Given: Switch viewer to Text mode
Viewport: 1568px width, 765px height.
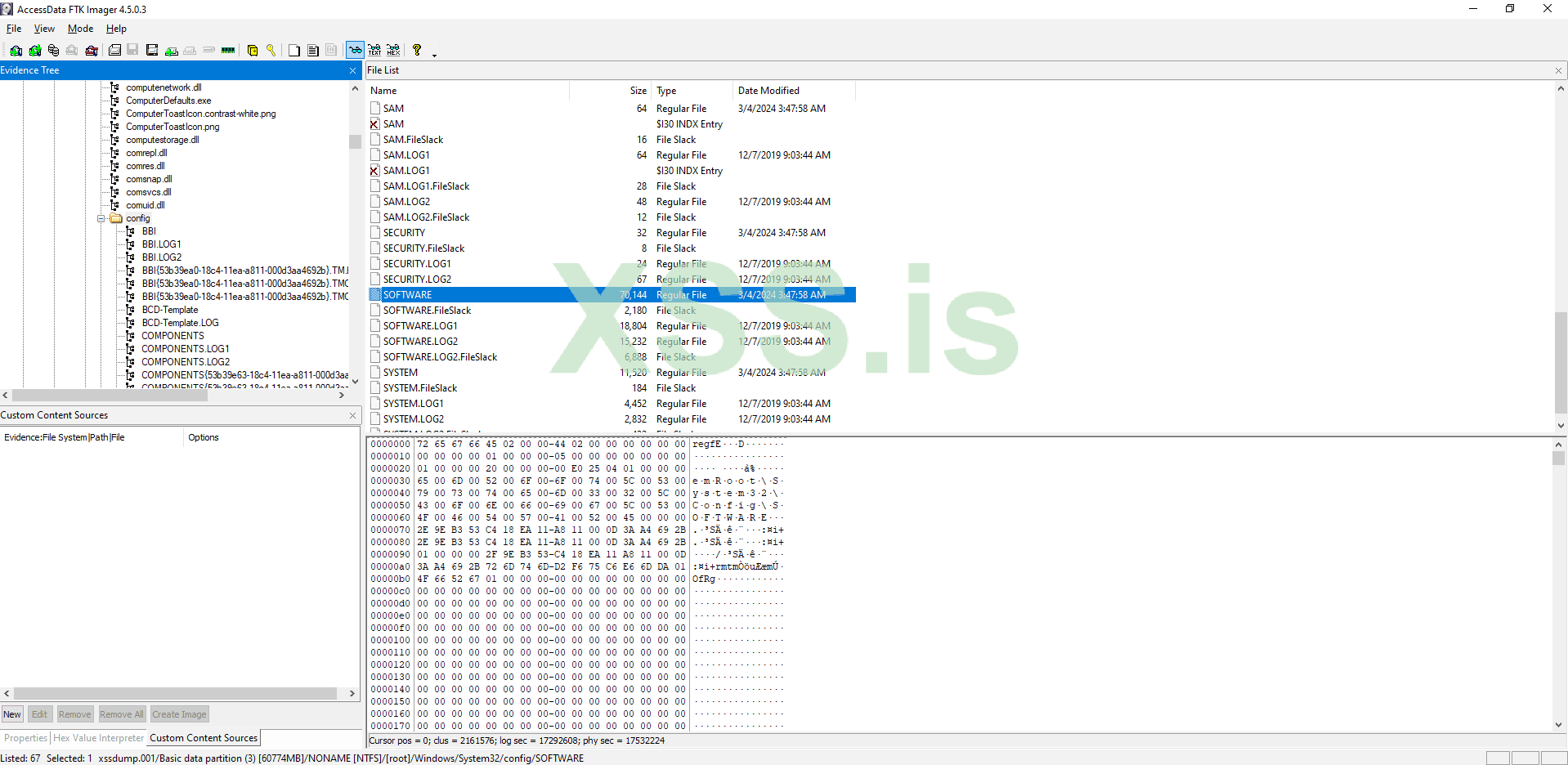Looking at the screenshot, I should pos(374,51).
